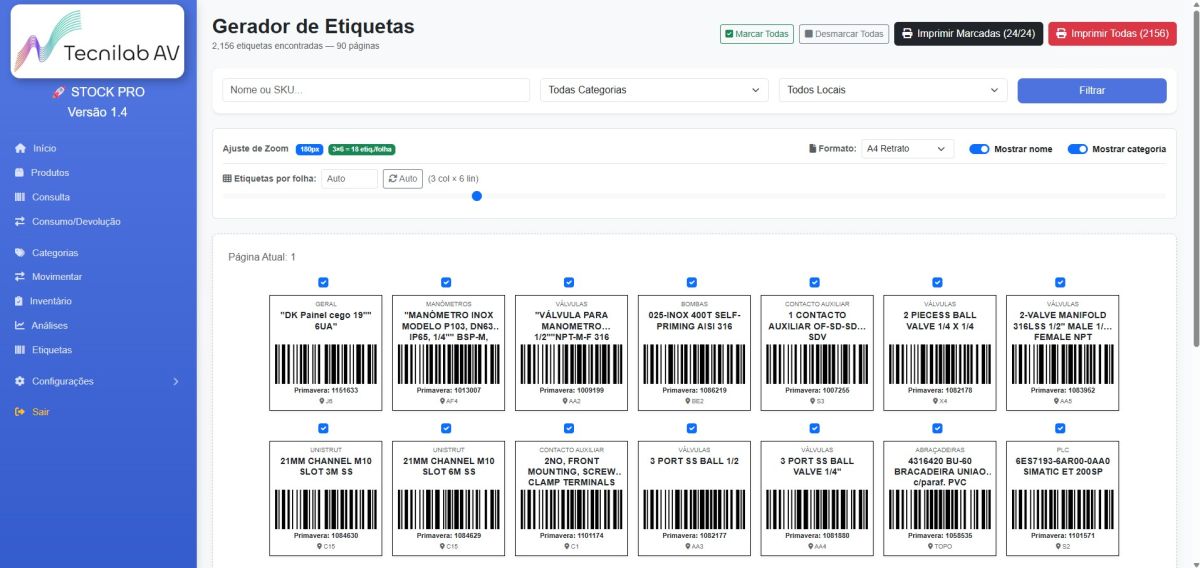
Task: Open Movimentar in sidebar
Action: pyautogui.click(x=57, y=277)
